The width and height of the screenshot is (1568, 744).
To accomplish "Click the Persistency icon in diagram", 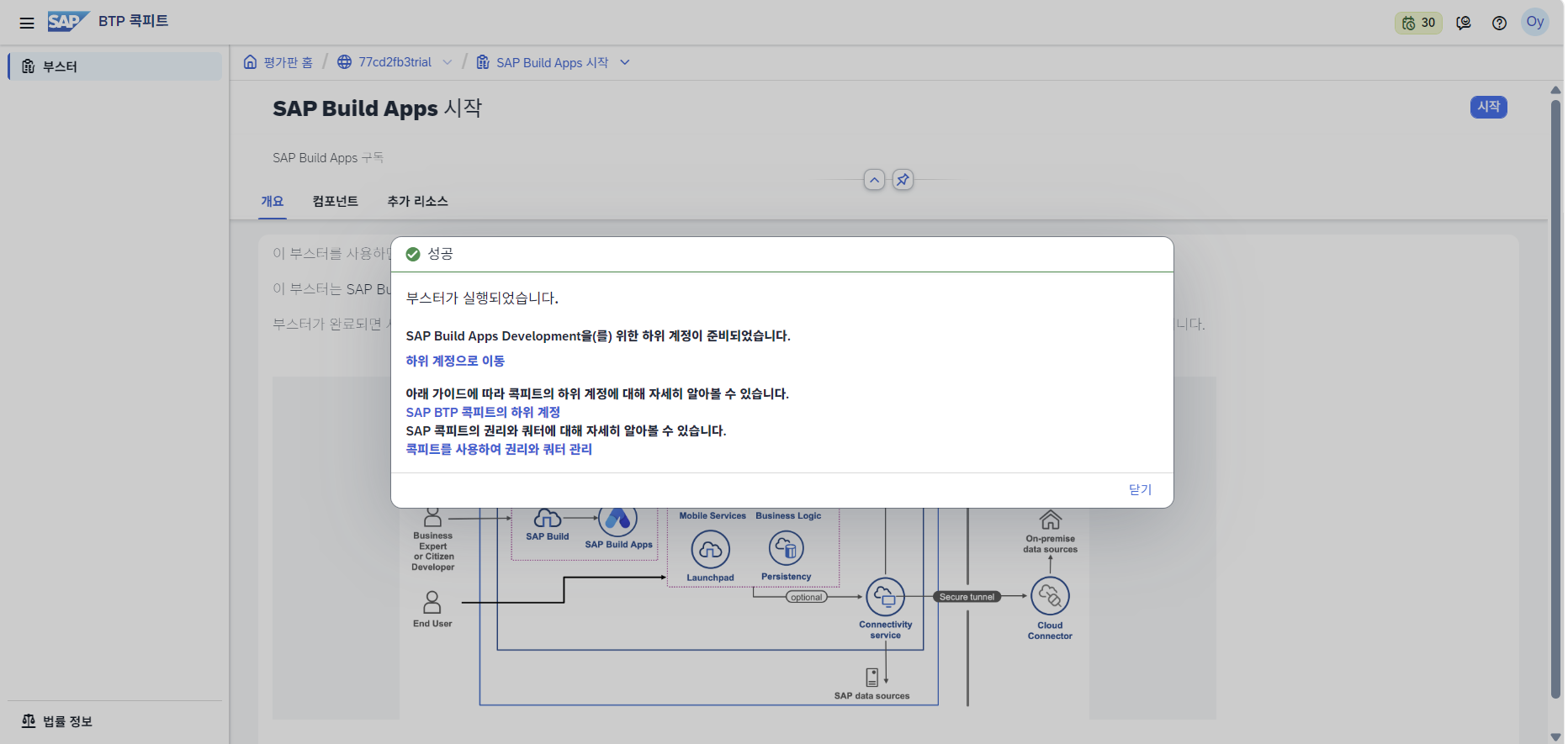I will (787, 549).
